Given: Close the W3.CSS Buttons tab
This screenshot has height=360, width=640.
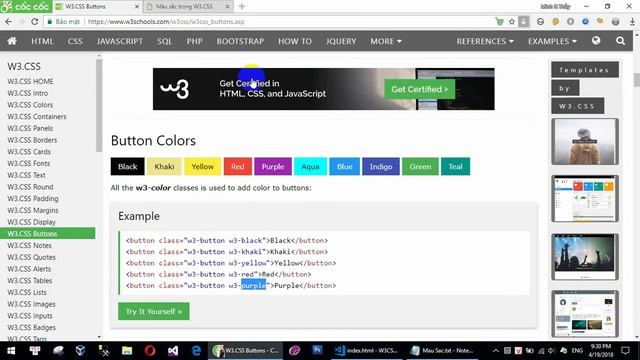Looking at the screenshot, I should click(x=137, y=7).
